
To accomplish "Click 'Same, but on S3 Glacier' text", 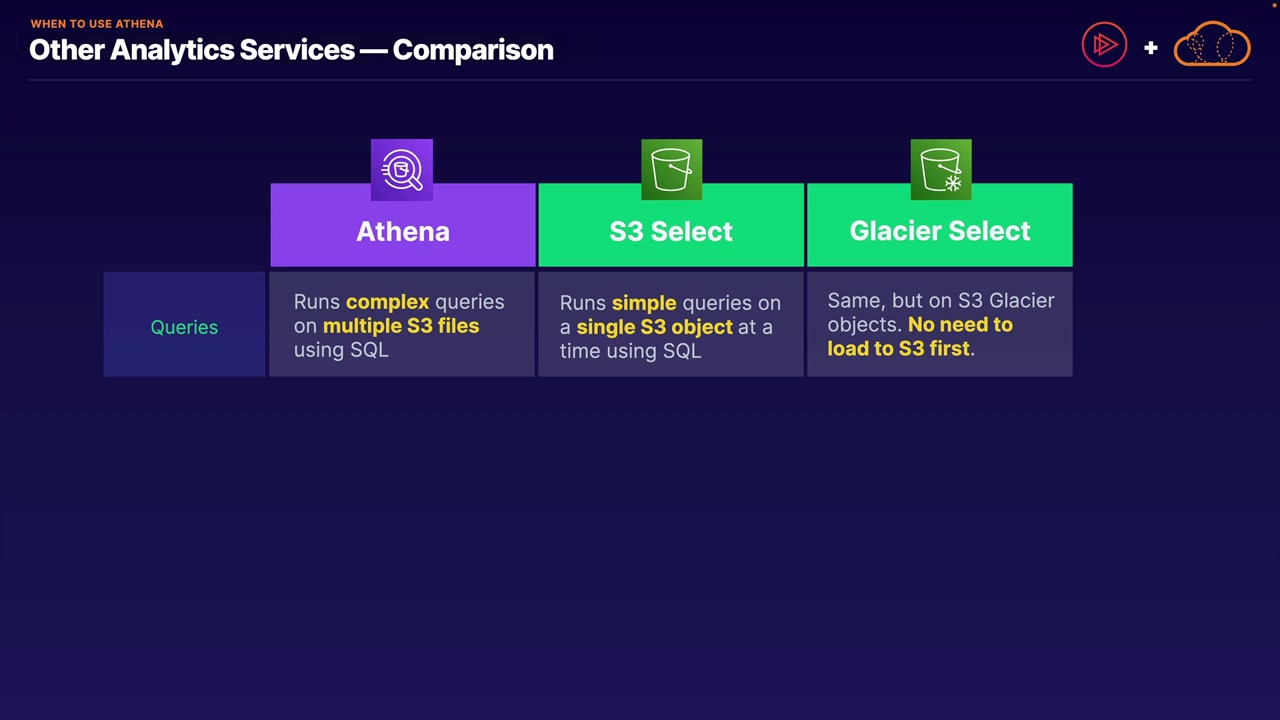I will [x=940, y=301].
